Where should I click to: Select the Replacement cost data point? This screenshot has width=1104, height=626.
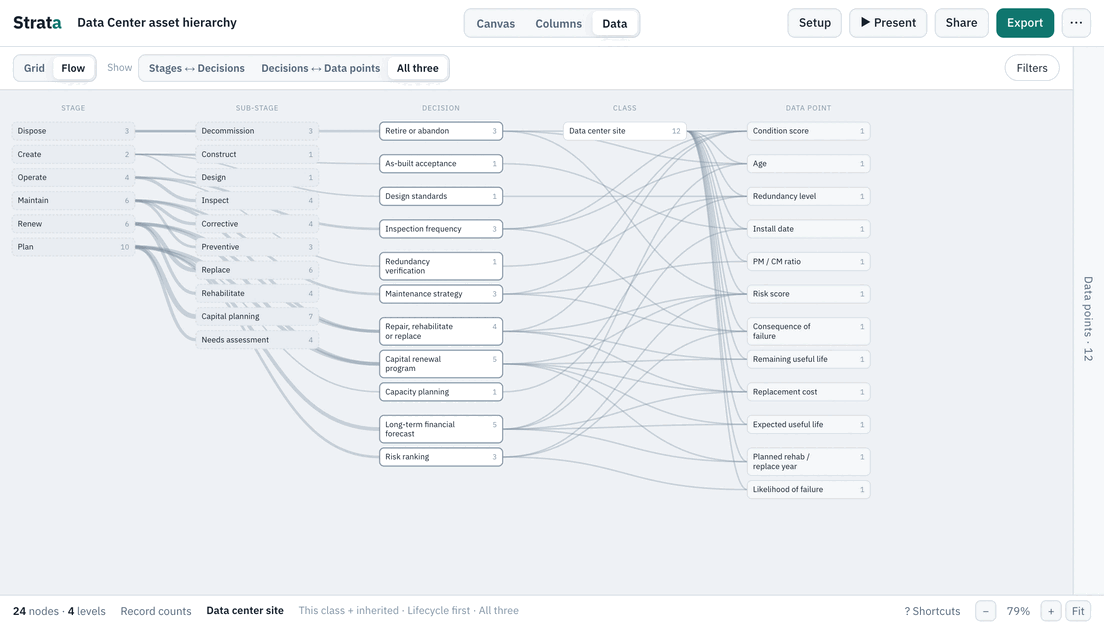pyautogui.click(x=808, y=392)
